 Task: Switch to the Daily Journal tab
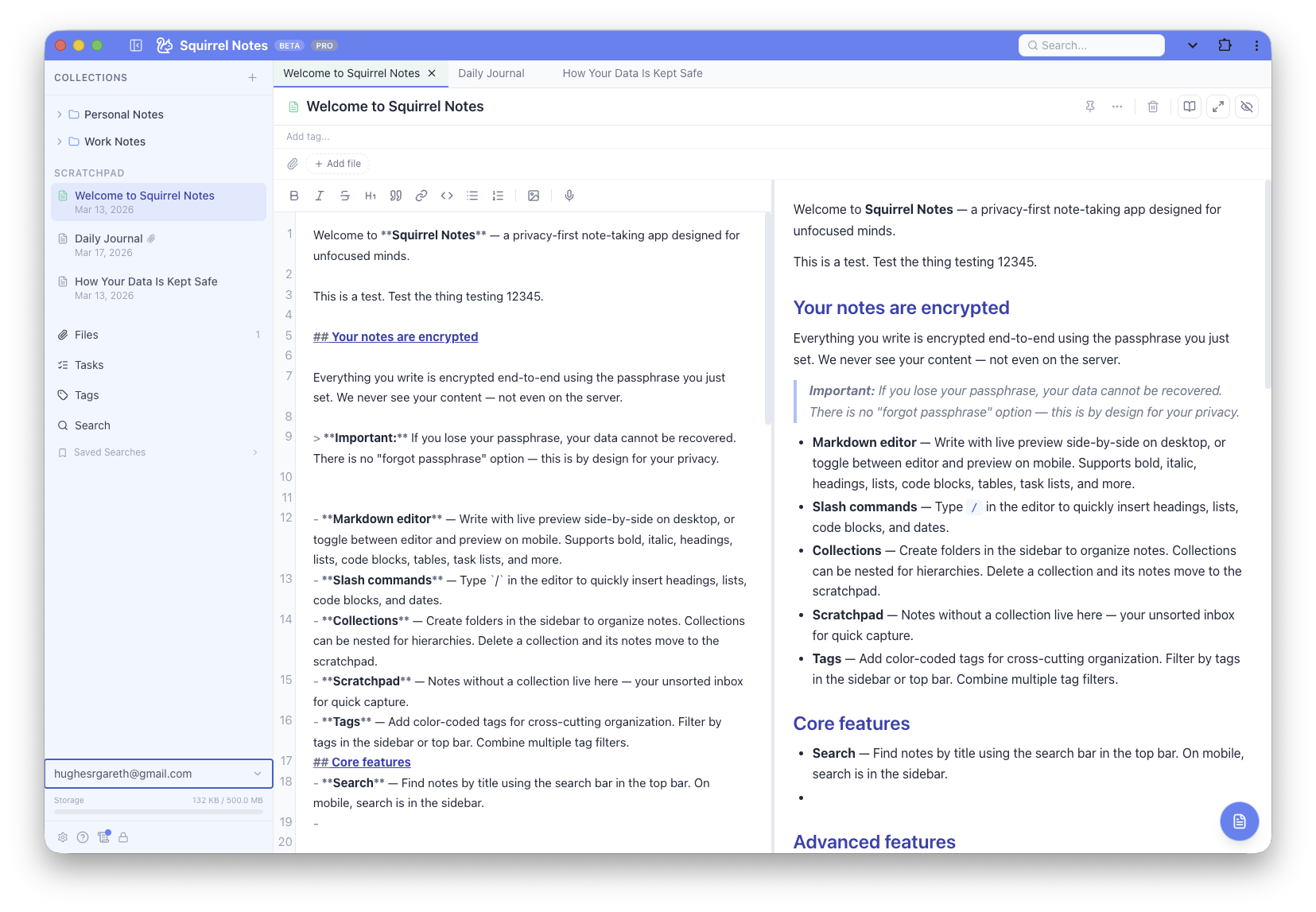[491, 73]
